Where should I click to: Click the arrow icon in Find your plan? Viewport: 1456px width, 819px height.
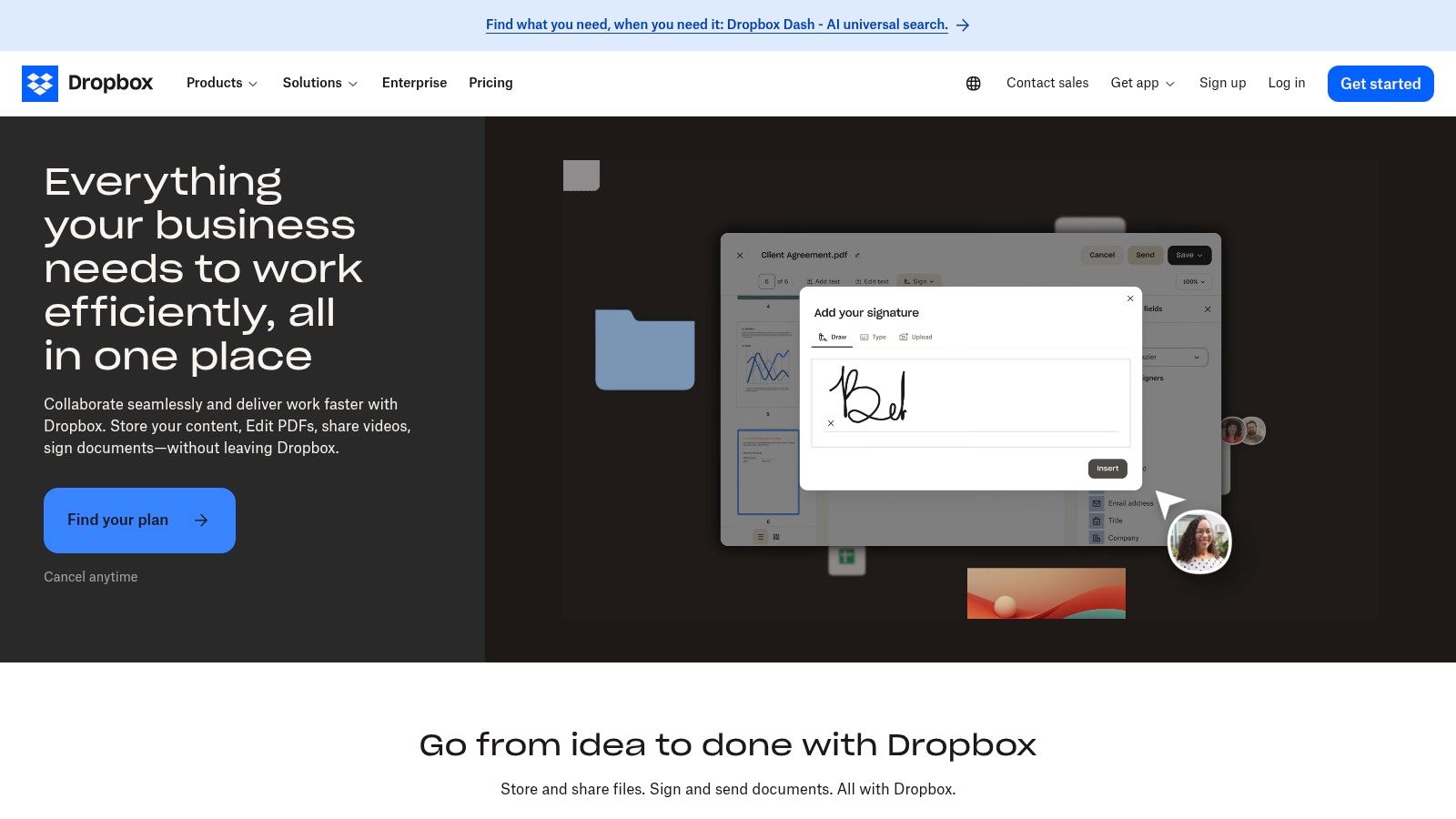click(201, 521)
